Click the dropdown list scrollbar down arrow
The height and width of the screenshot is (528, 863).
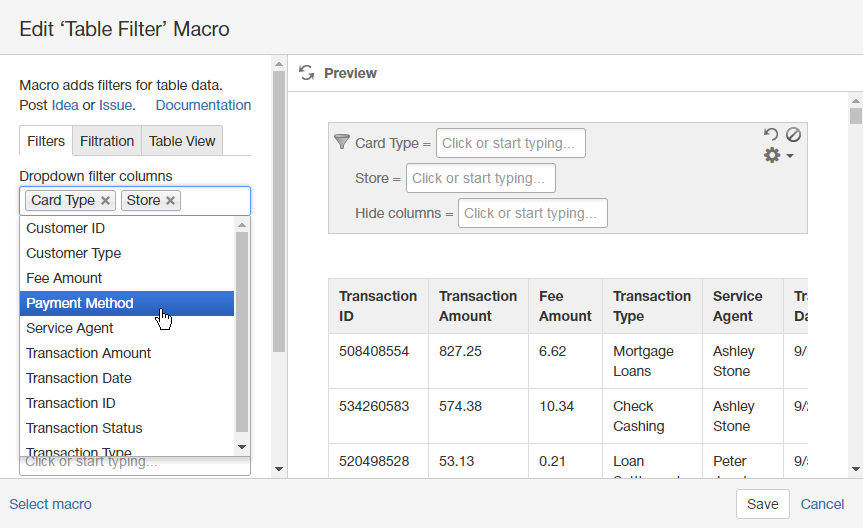[242, 446]
